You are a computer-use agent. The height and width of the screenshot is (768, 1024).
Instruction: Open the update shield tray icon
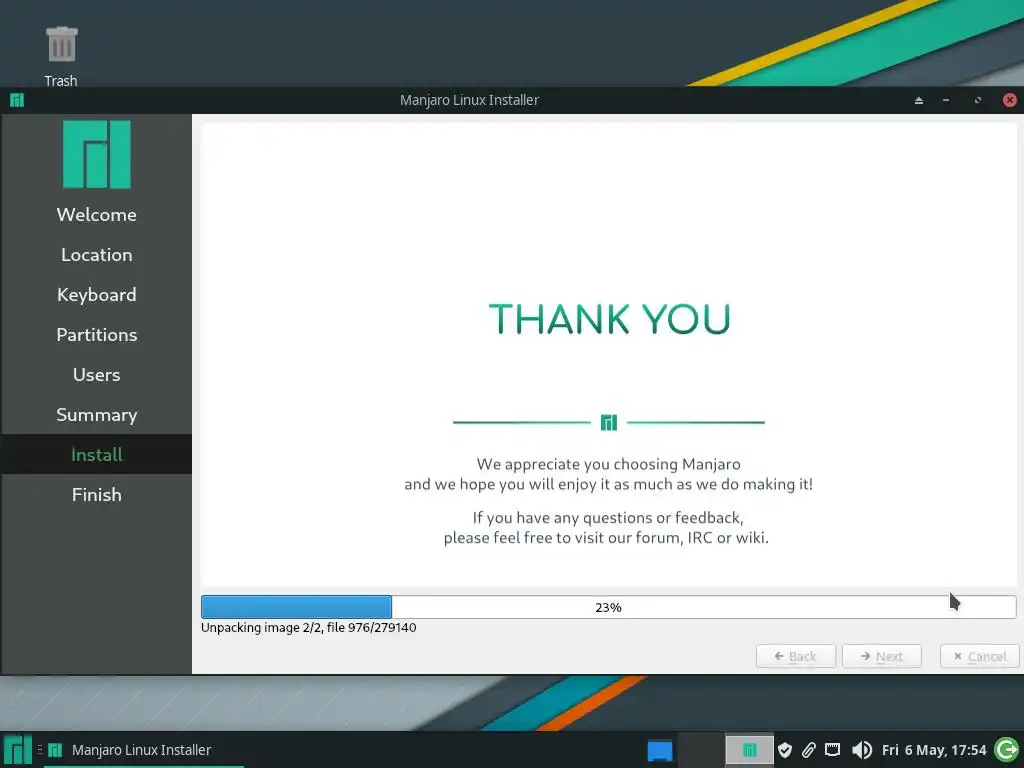pos(785,750)
